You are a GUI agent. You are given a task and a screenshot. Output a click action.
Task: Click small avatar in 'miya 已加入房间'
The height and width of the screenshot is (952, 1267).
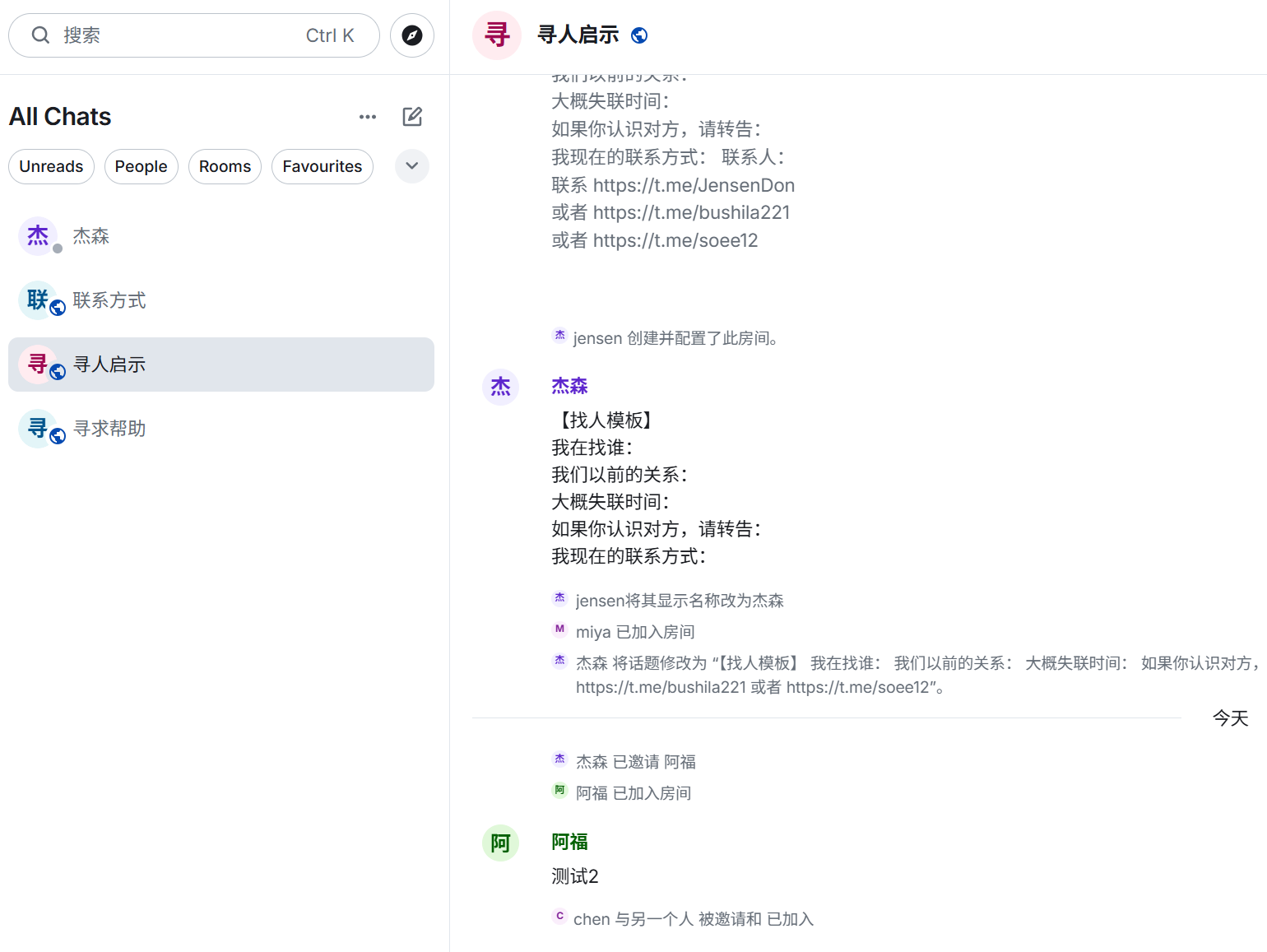pos(560,629)
